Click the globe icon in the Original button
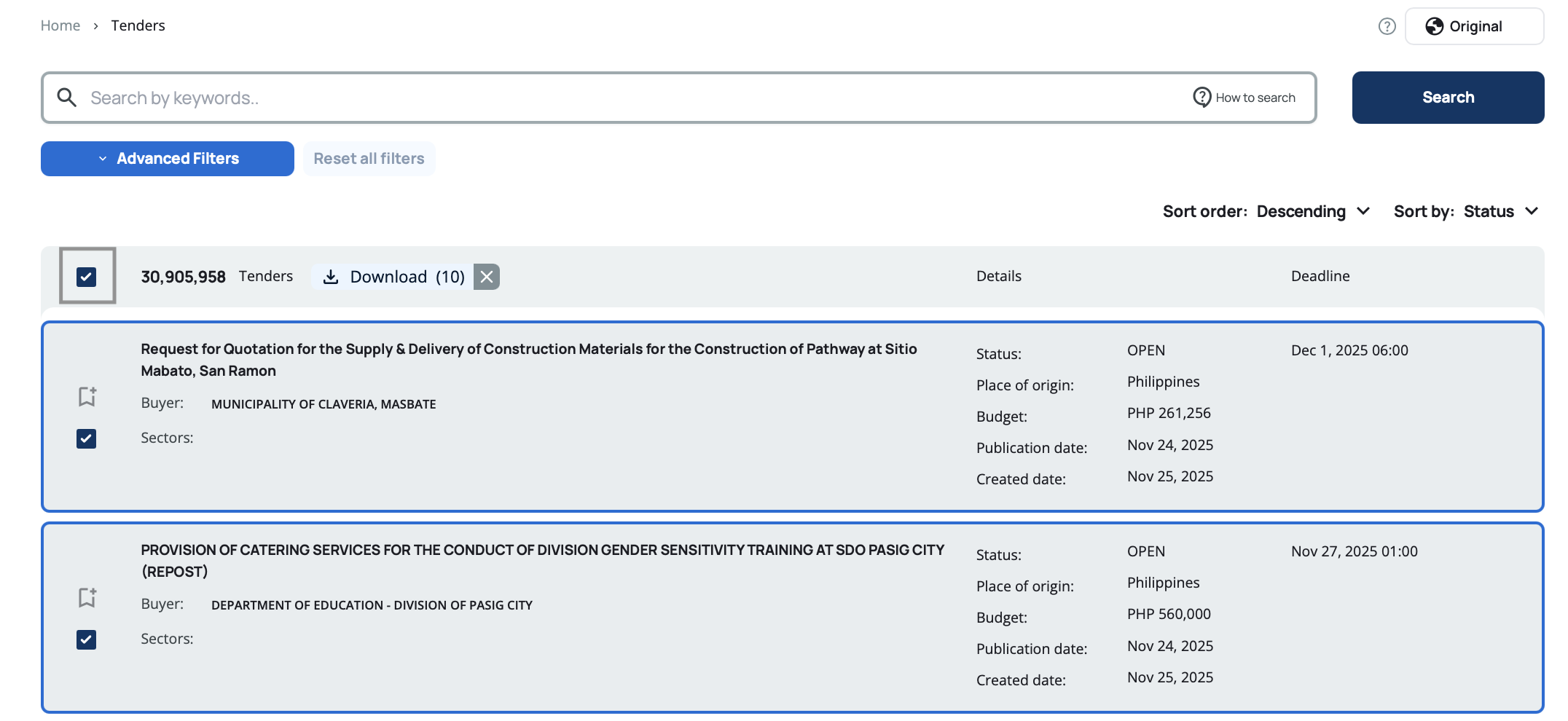The width and height of the screenshot is (1568, 721). tap(1434, 26)
